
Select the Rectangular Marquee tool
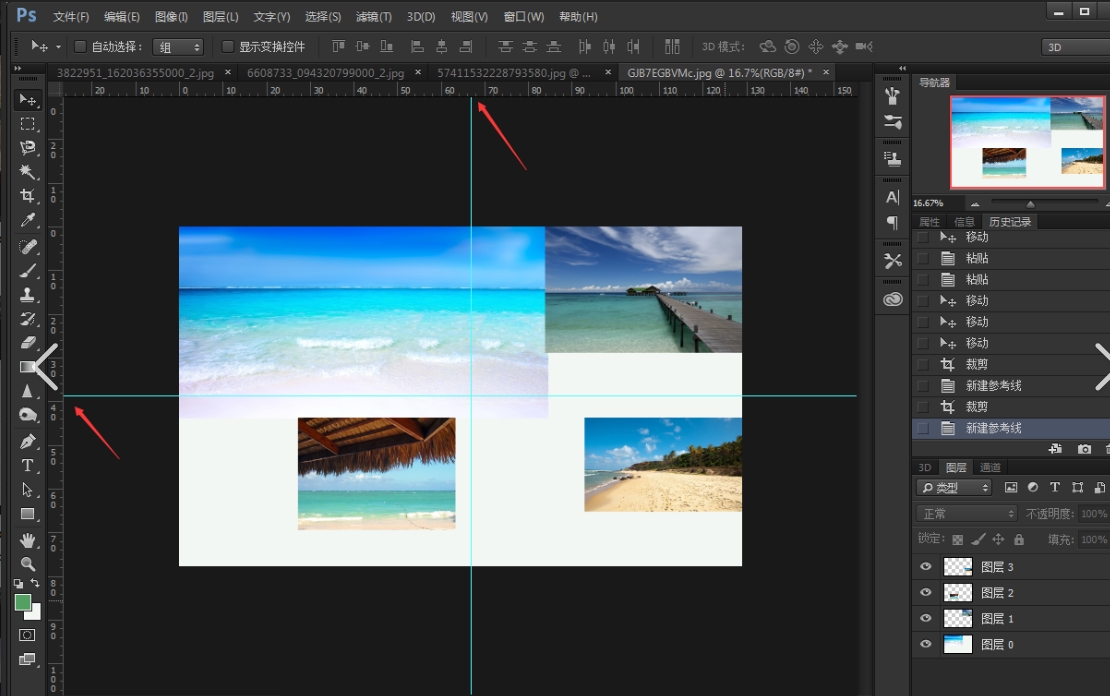click(28, 124)
